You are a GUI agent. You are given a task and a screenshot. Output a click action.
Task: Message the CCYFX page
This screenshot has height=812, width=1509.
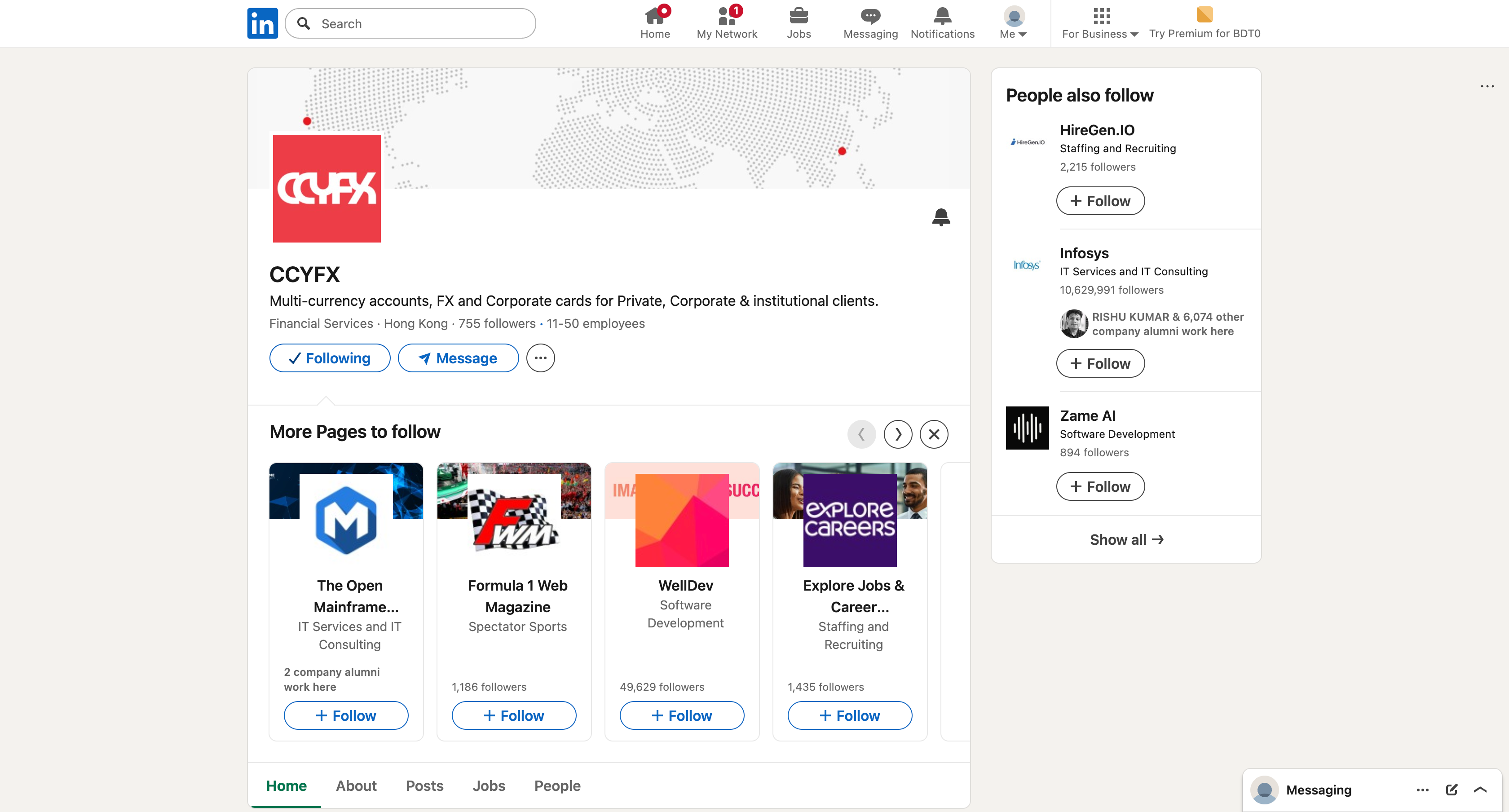point(458,358)
